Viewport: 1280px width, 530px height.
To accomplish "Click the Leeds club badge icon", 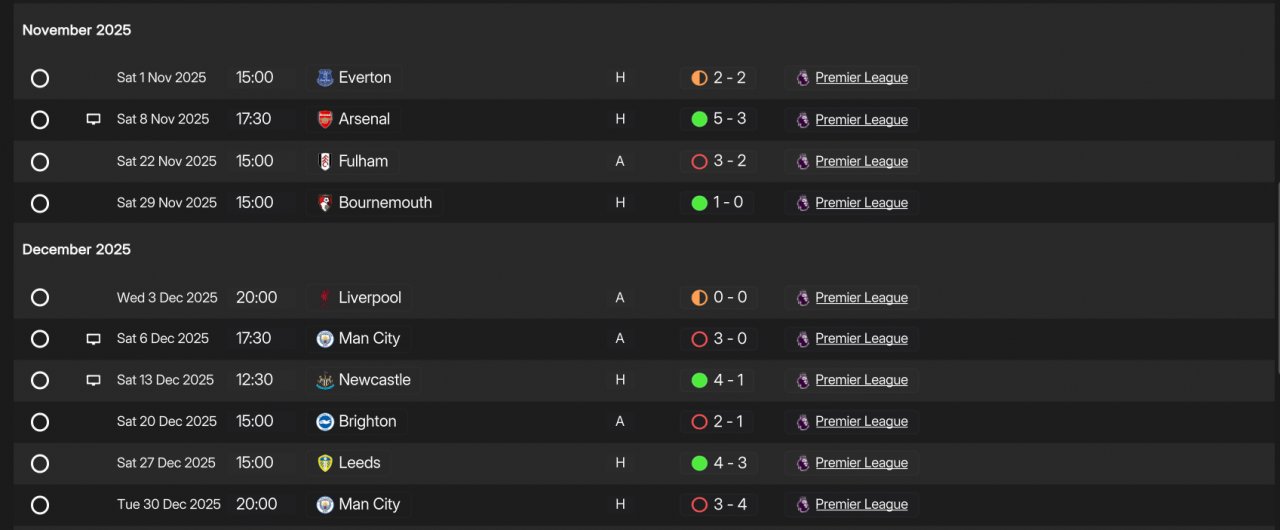I will (x=325, y=463).
